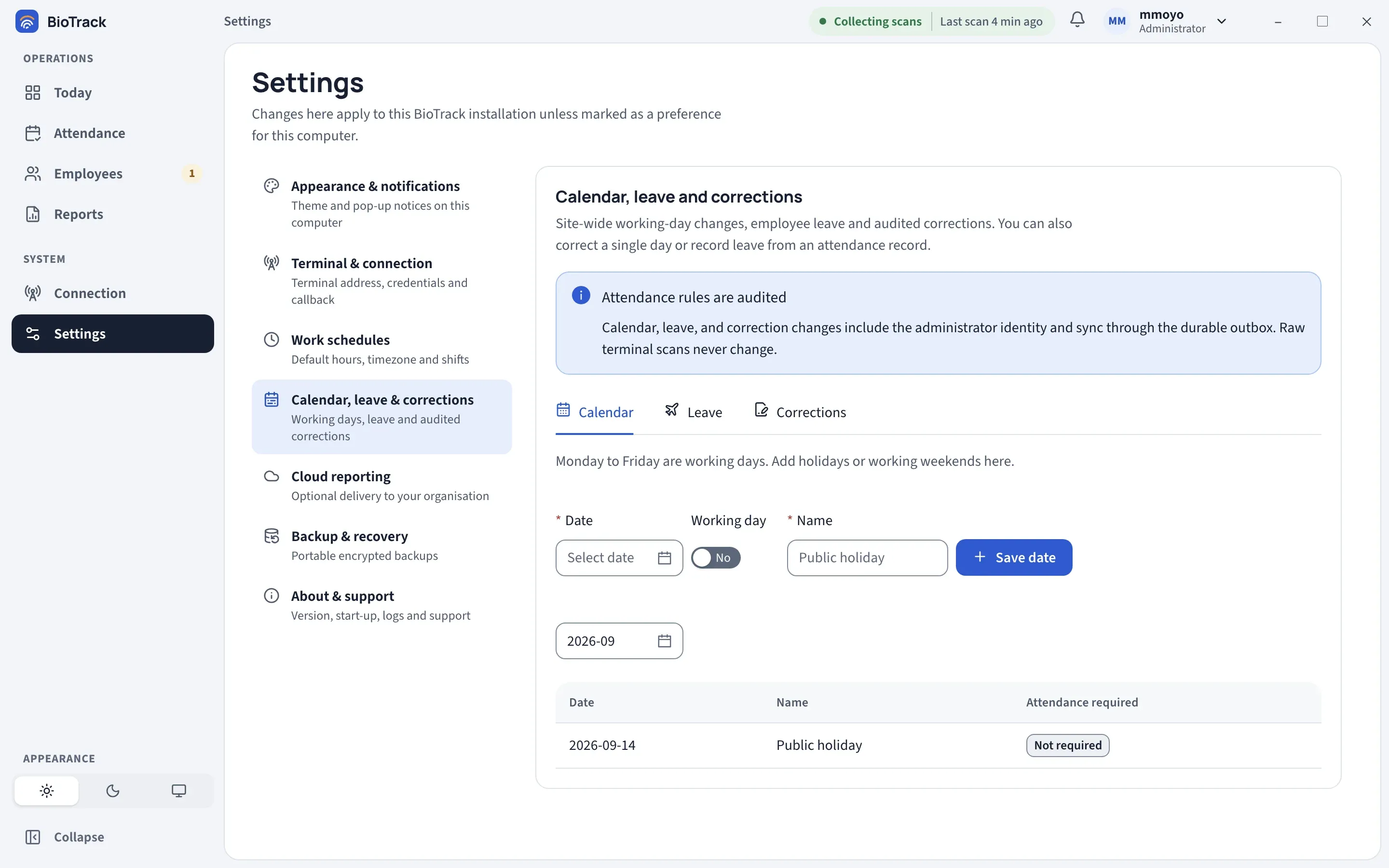Open About & support settings
Image resolution: width=1389 pixels, height=868 pixels.
point(381,605)
